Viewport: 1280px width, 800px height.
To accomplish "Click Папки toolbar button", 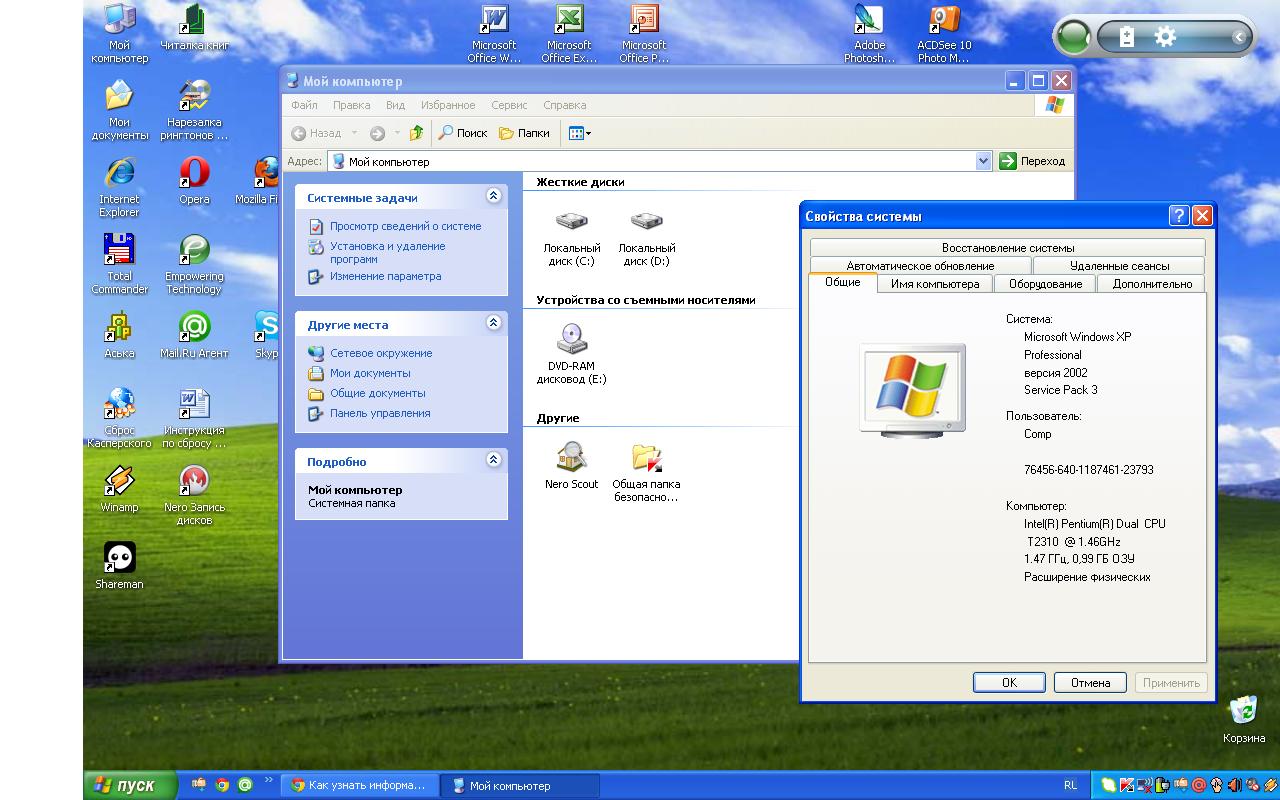I will click(x=524, y=133).
